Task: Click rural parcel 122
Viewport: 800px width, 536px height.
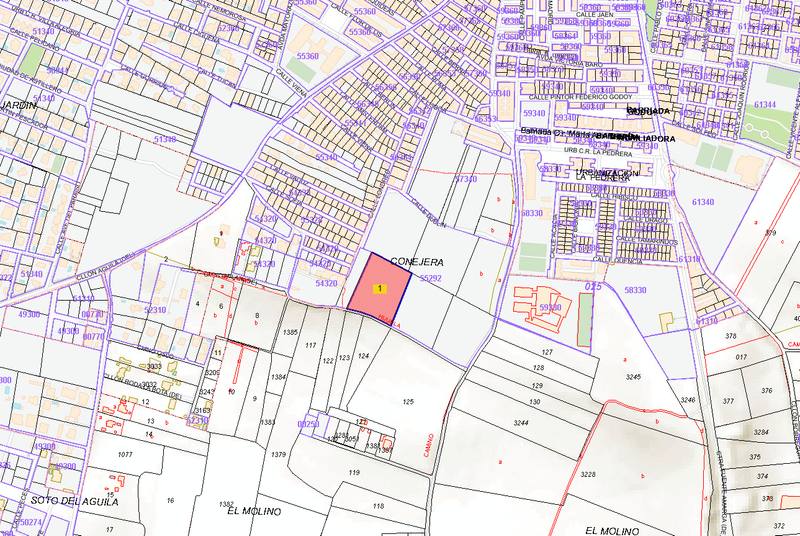Action: click(328, 361)
